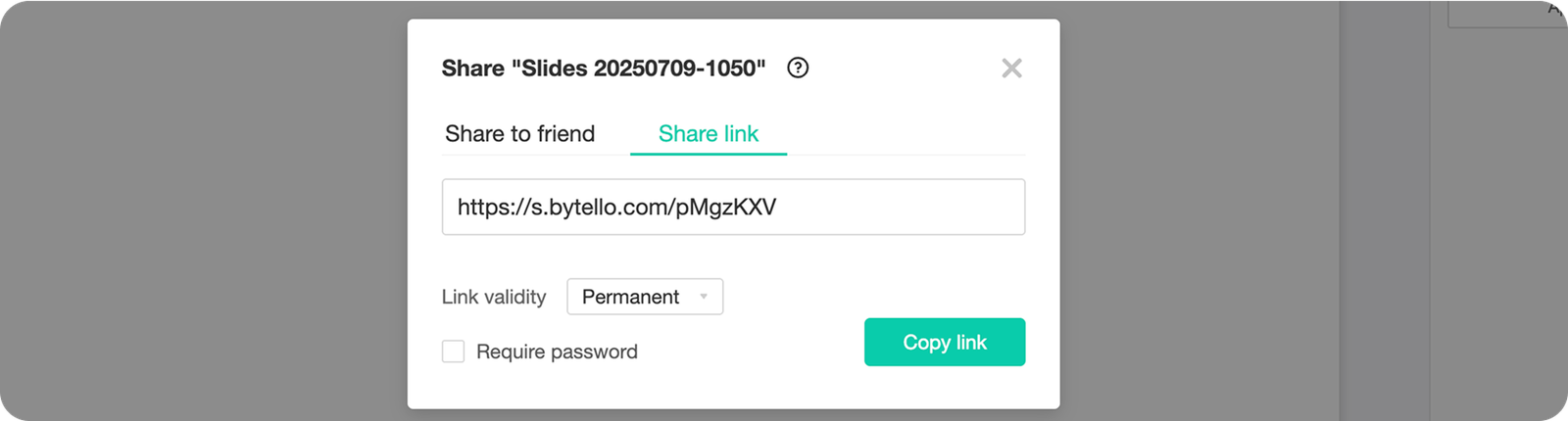This screenshot has height=421, width=1568.
Task: Focus the bytello.com link box
Action: 733,207
